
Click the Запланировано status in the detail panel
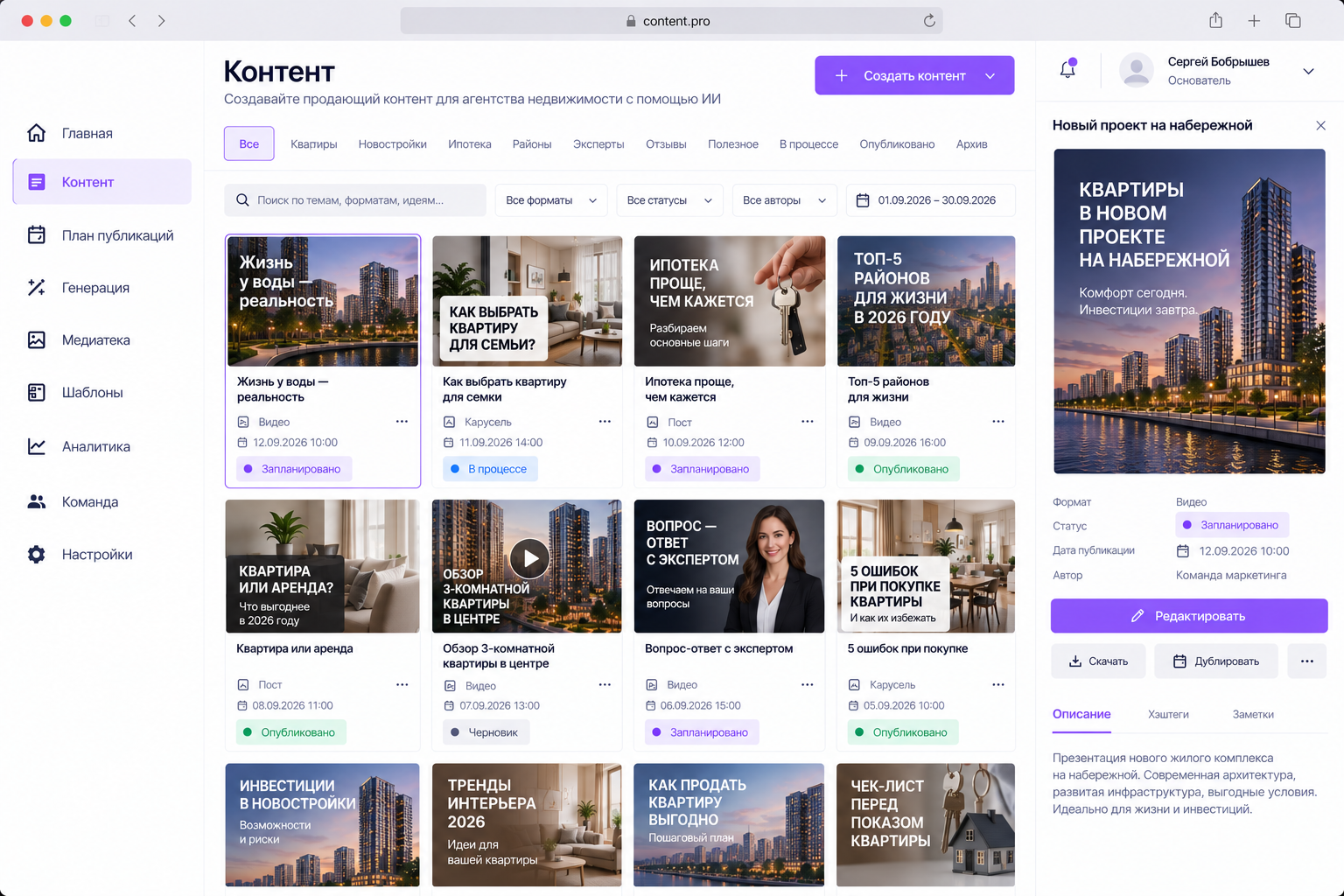tap(1232, 525)
